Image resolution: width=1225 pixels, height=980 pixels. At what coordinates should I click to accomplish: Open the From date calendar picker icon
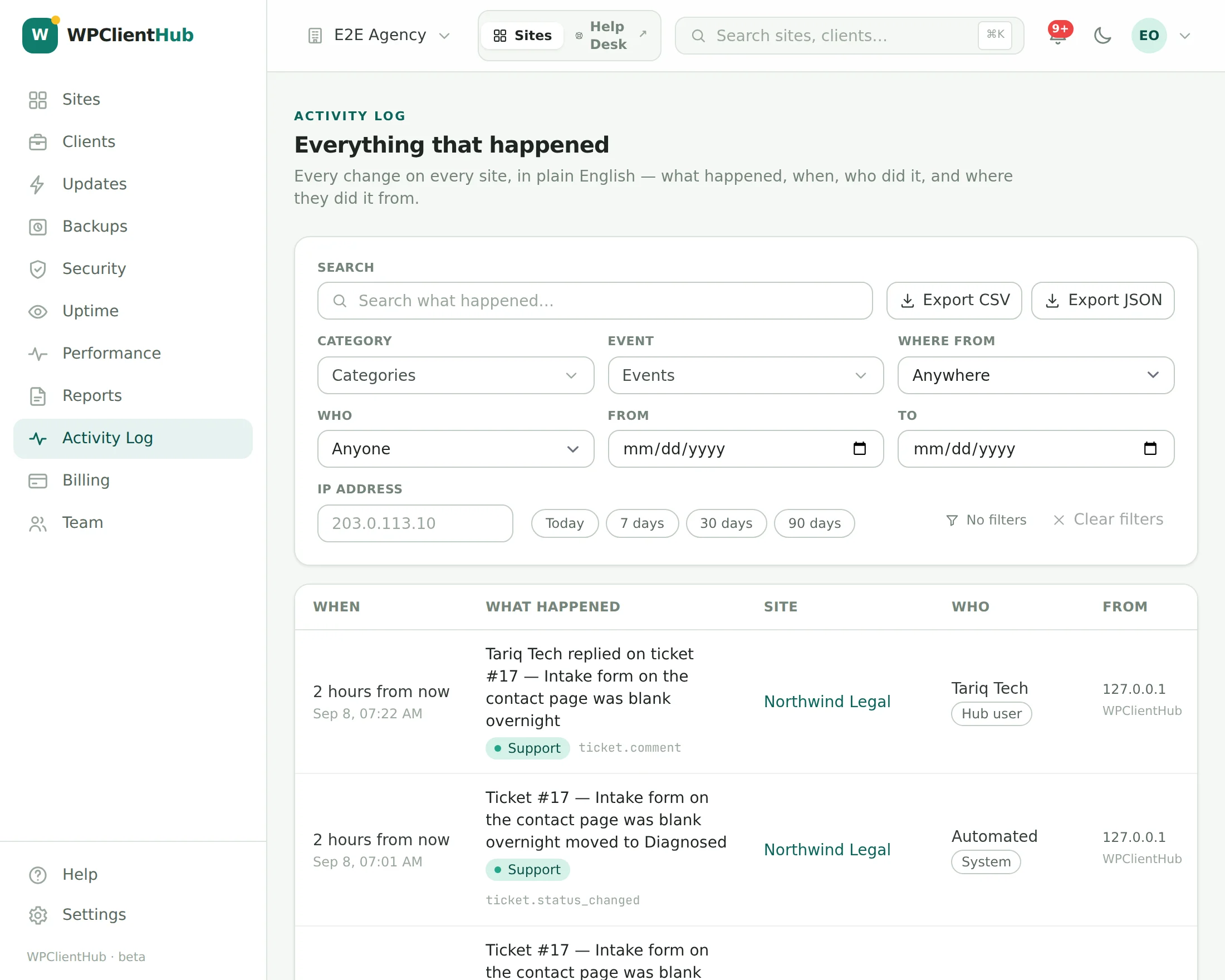coord(860,449)
